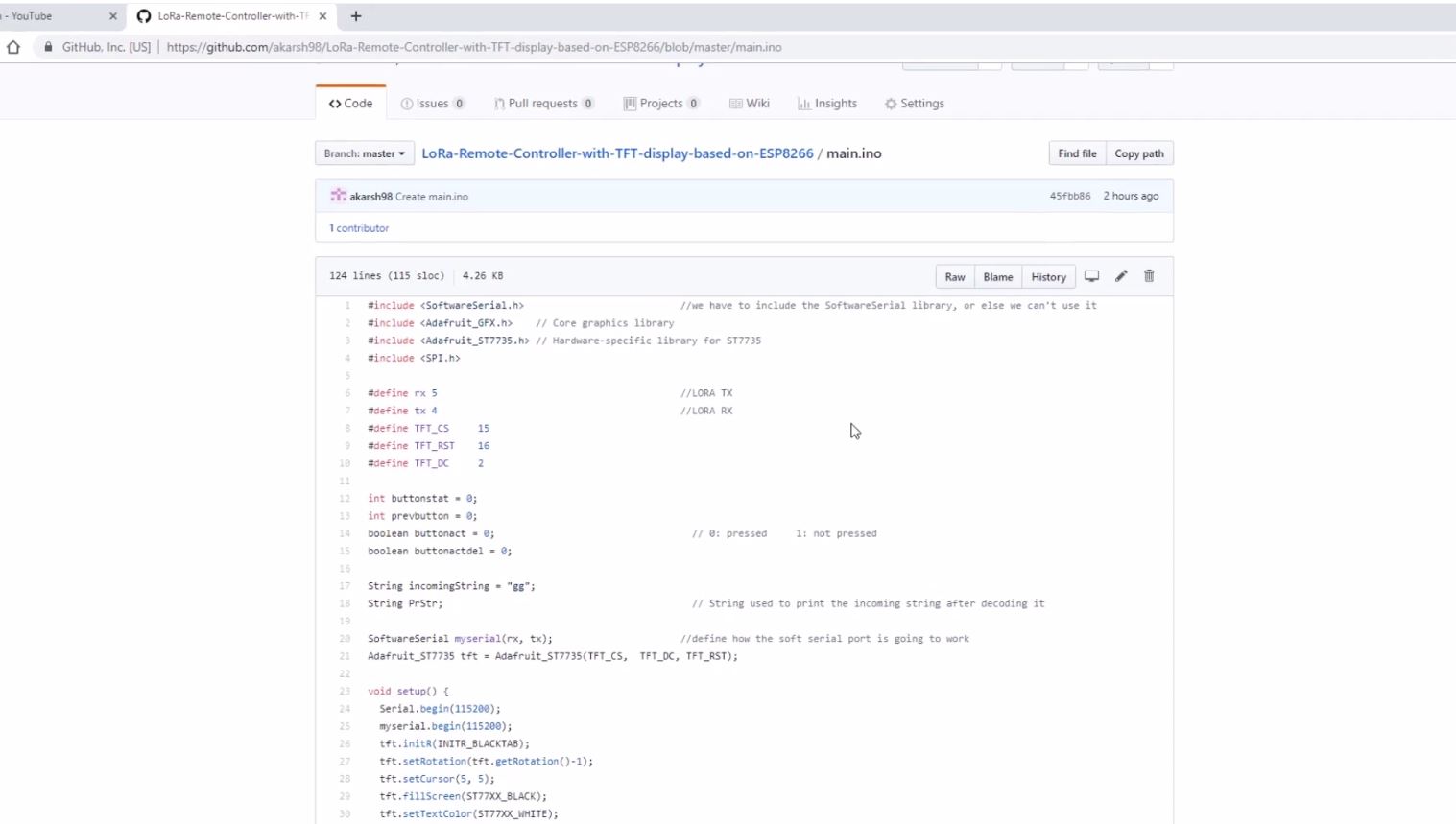Open repository Settings tab
Viewport: 1456px width, 824px height.
click(x=915, y=104)
